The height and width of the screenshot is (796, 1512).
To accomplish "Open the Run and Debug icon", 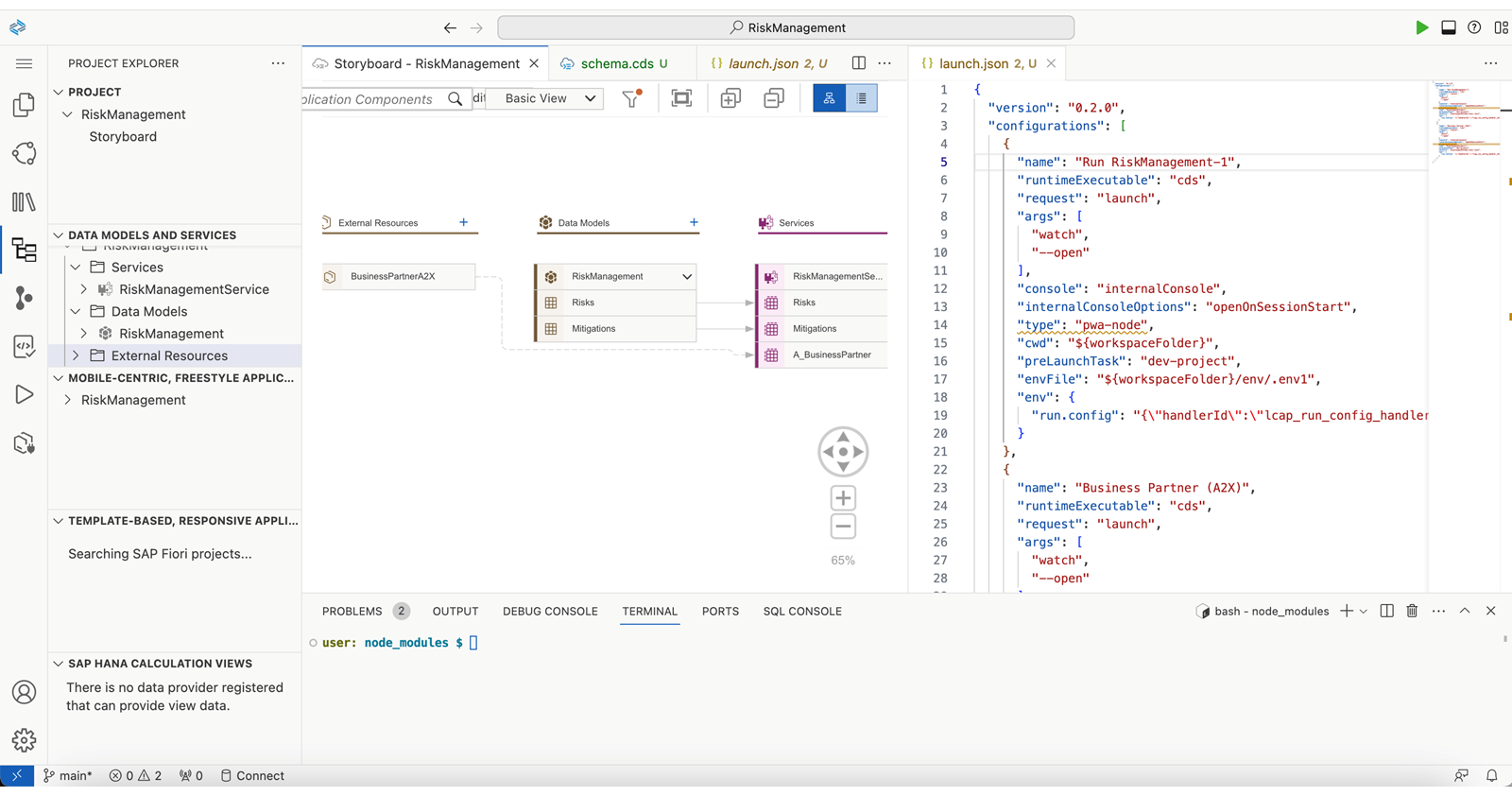I will tap(25, 394).
